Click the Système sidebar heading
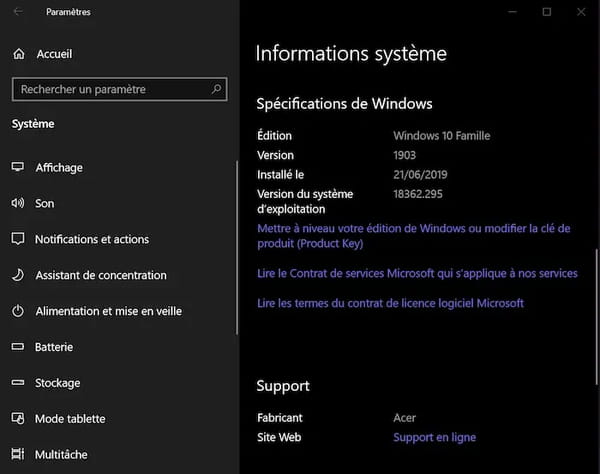This screenshot has height=474, width=600. 33,124
